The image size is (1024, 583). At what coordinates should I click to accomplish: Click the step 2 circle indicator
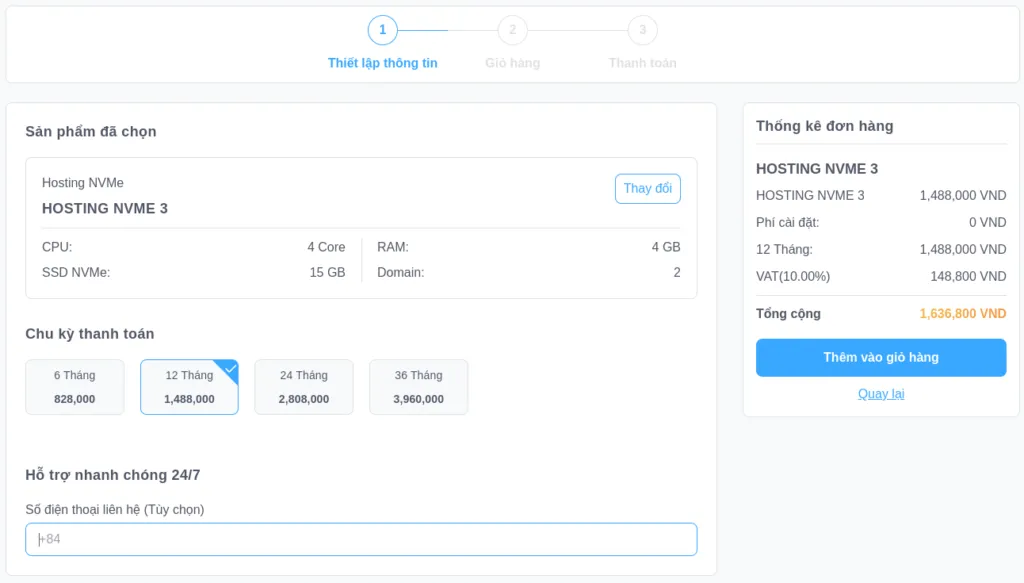coord(512,30)
